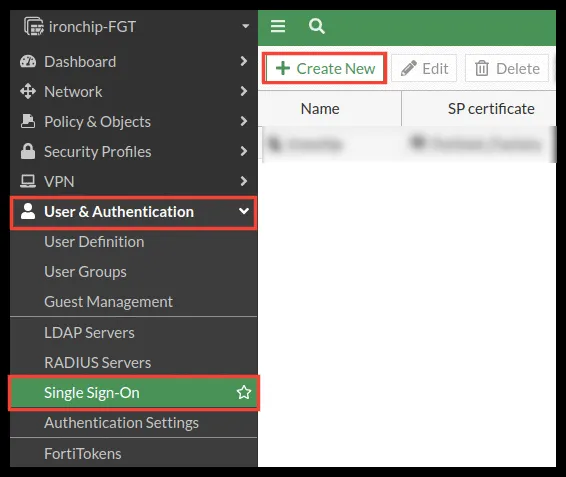
Task: Sort by the SP certificate column header
Action: (x=479, y=109)
